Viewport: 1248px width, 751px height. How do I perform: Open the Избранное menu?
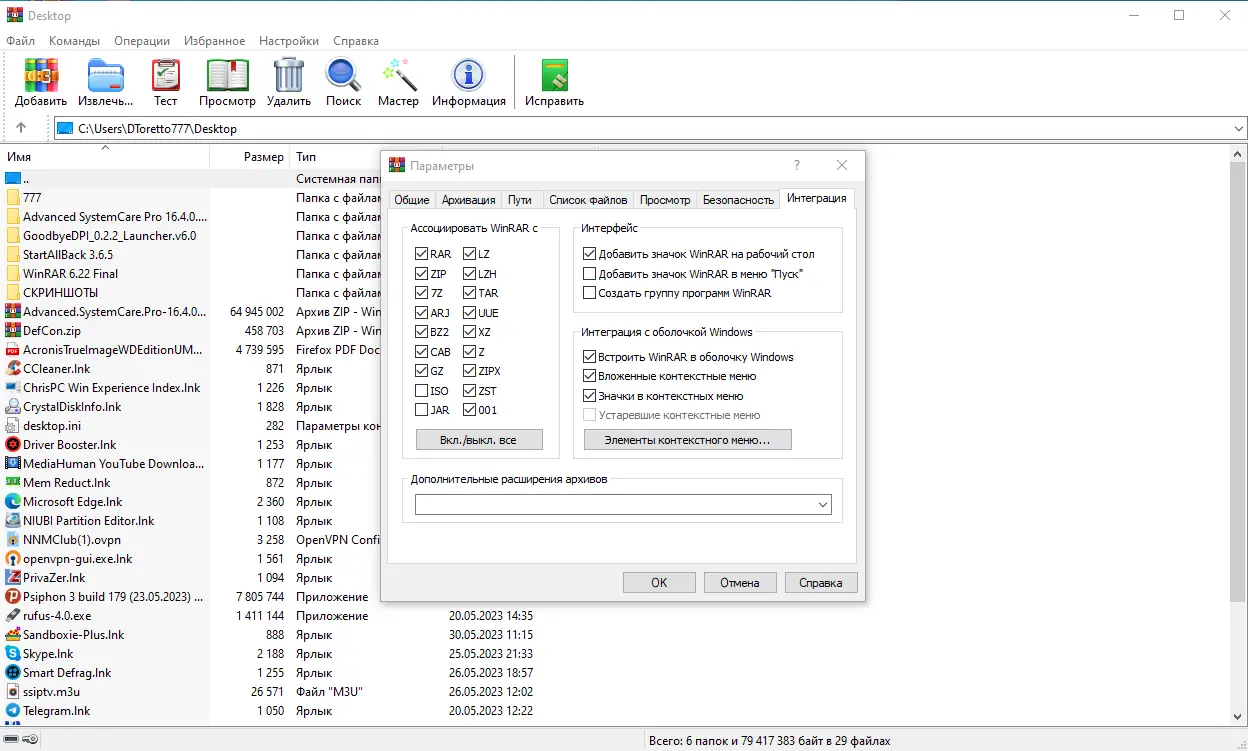[x=214, y=41]
